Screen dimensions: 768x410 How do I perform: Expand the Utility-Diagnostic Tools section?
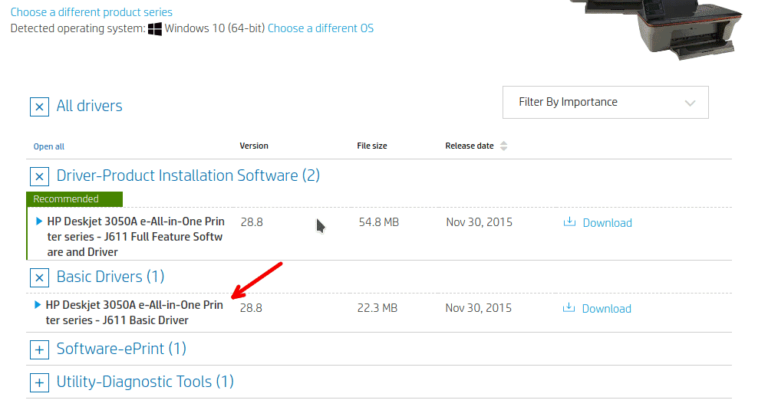[39, 382]
